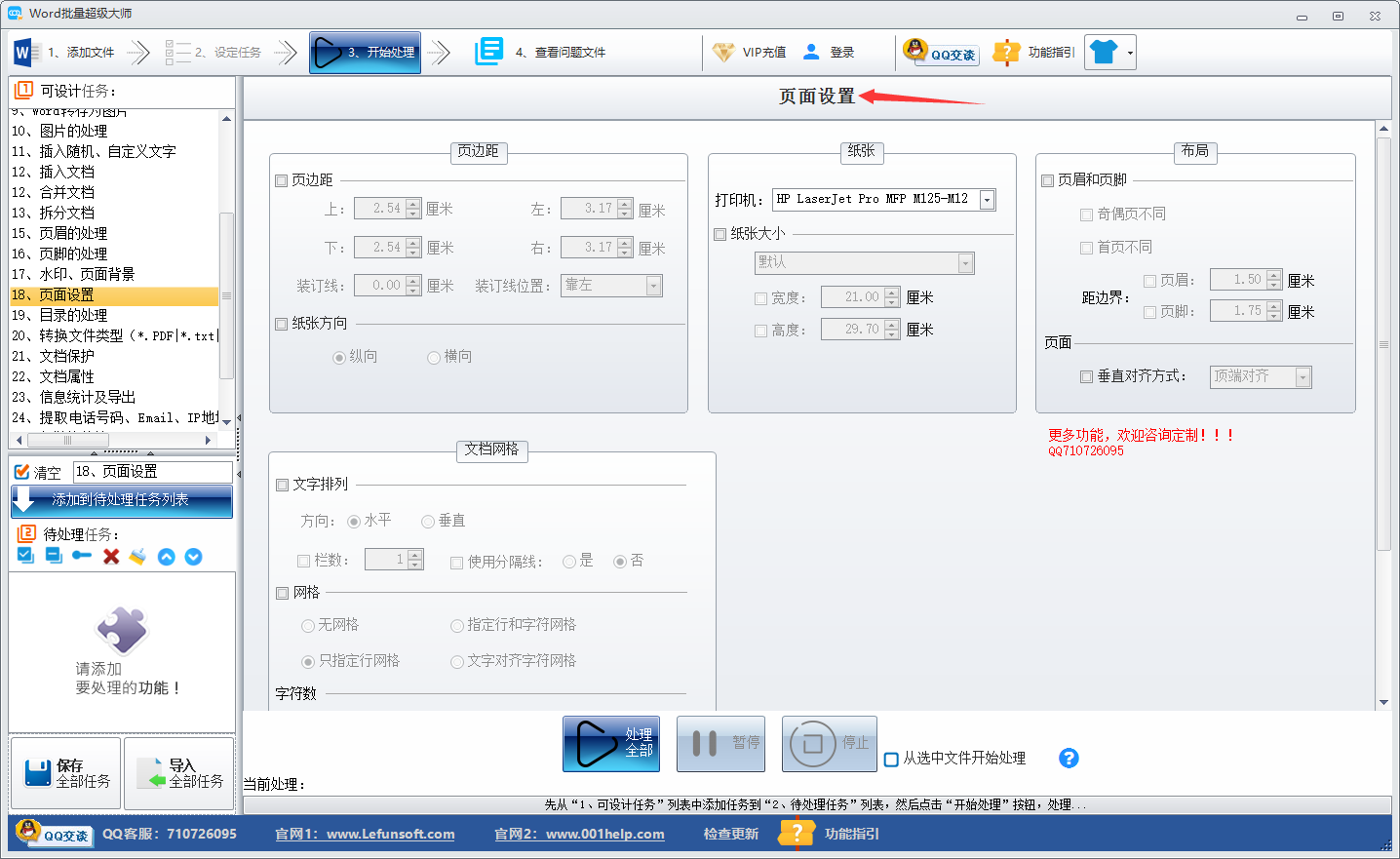Clear the task list with the broom icon
This screenshot has width=1400, height=859.
coord(137,556)
